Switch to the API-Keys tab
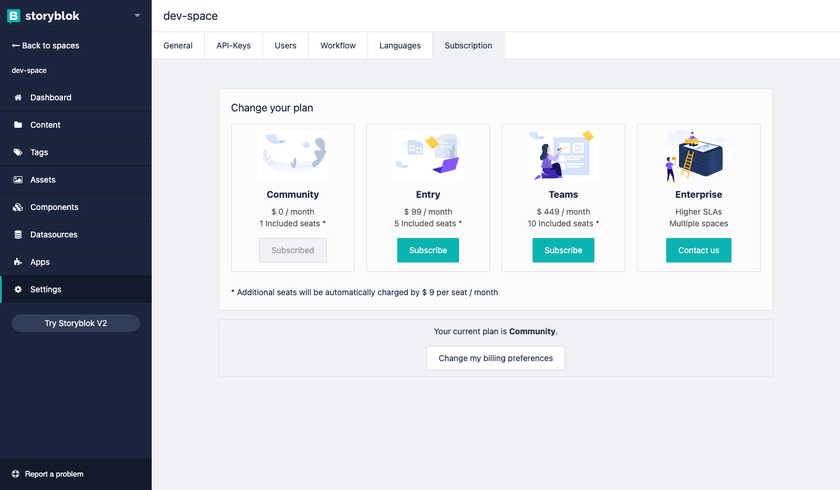The width and height of the screenshot is (840, 490). [234, 46]
